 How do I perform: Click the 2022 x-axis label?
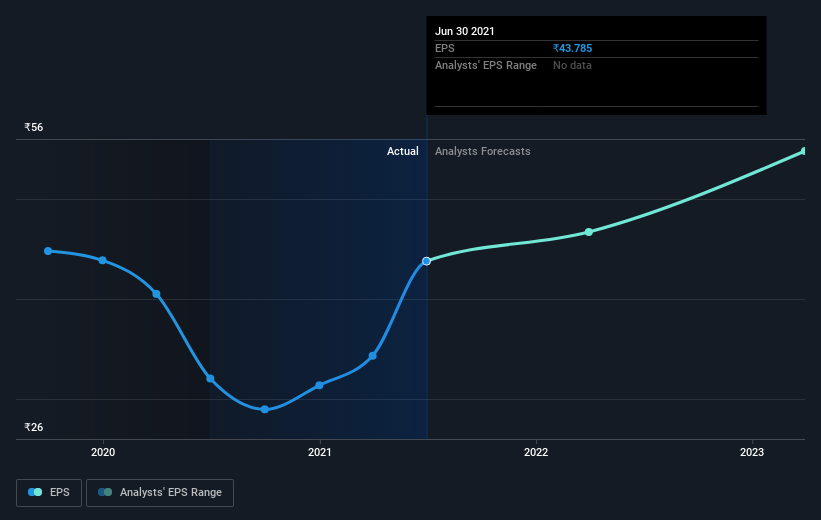click(536, 452)
